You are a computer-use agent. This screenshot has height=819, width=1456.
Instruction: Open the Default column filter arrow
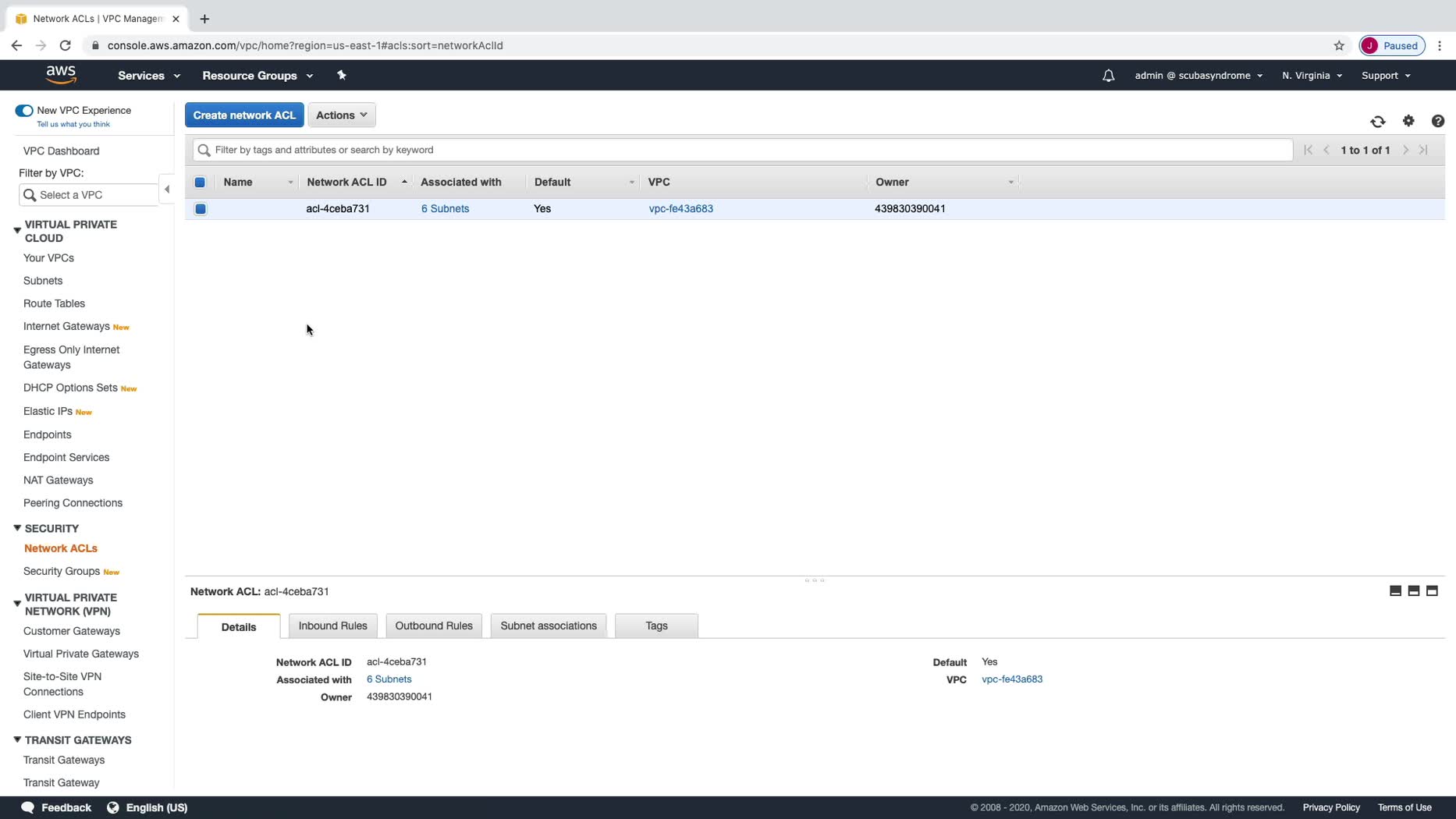click(631, 183)
